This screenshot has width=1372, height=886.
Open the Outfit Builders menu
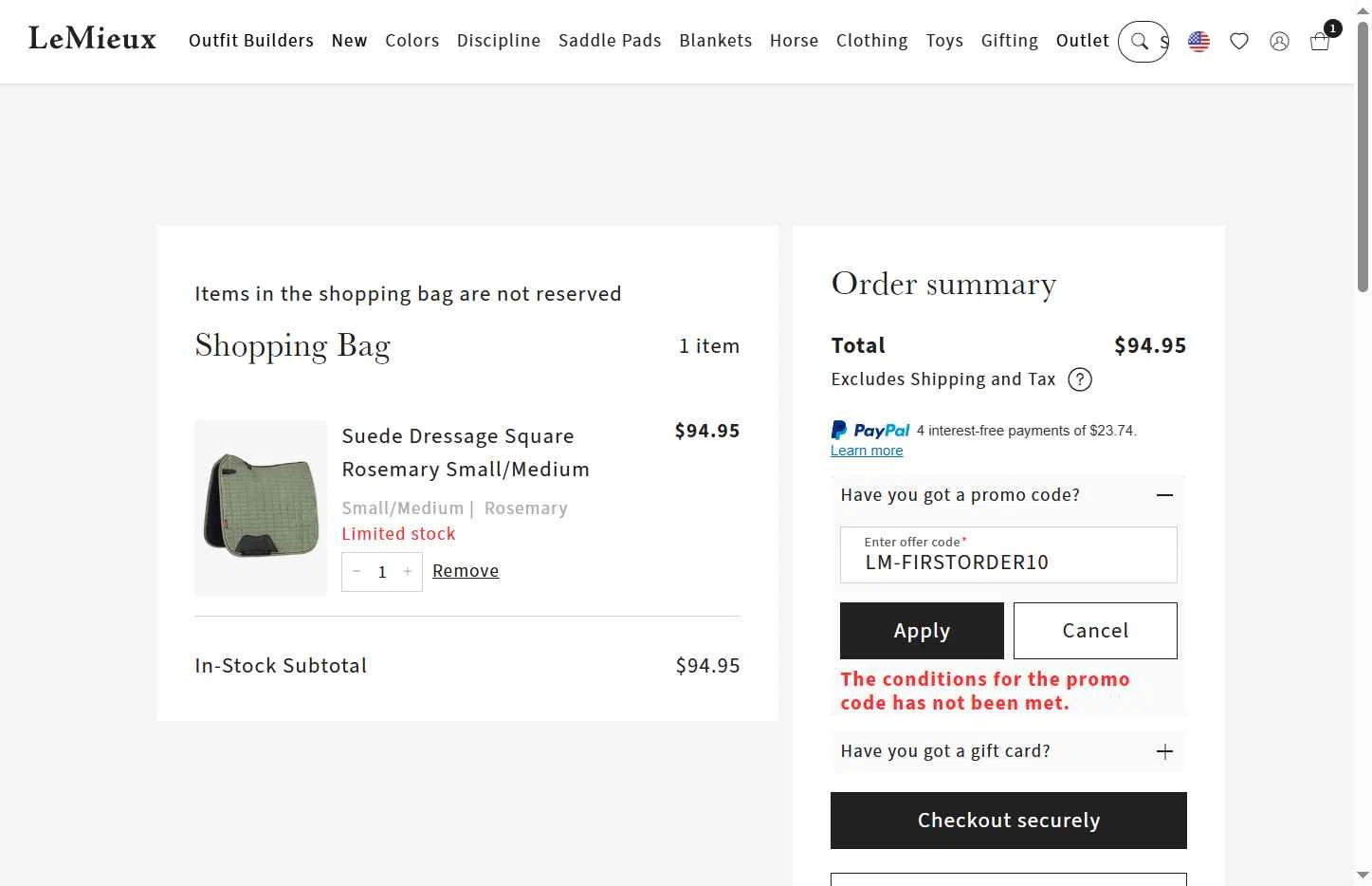(251, 41)
